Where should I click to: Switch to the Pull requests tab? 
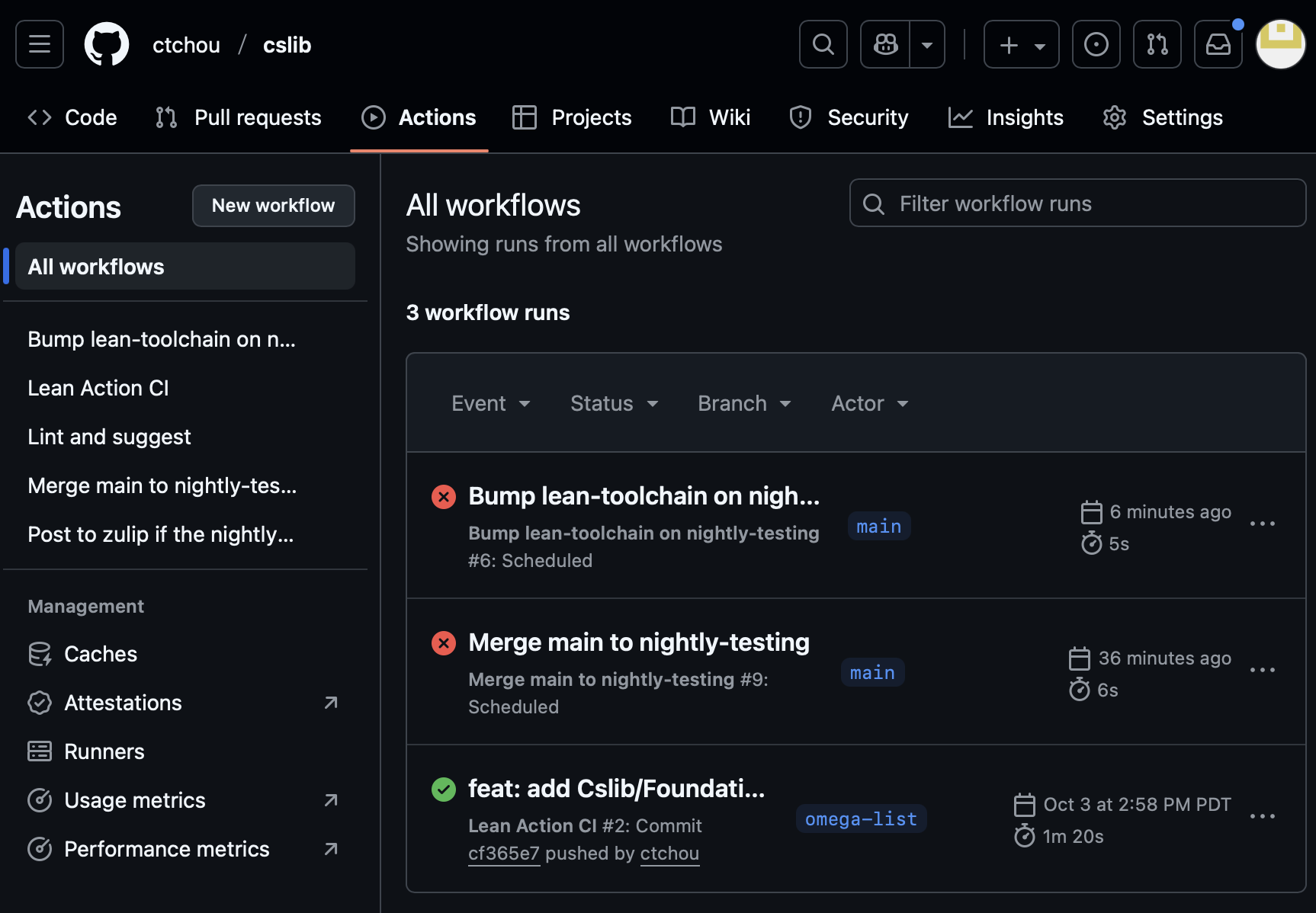[239, 117]
